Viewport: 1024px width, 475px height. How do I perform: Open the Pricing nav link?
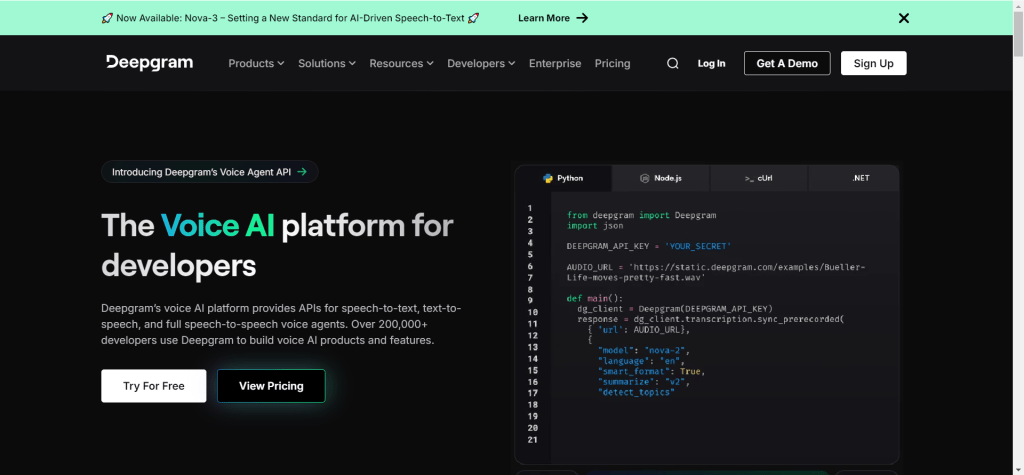click(x=612, y=63)
